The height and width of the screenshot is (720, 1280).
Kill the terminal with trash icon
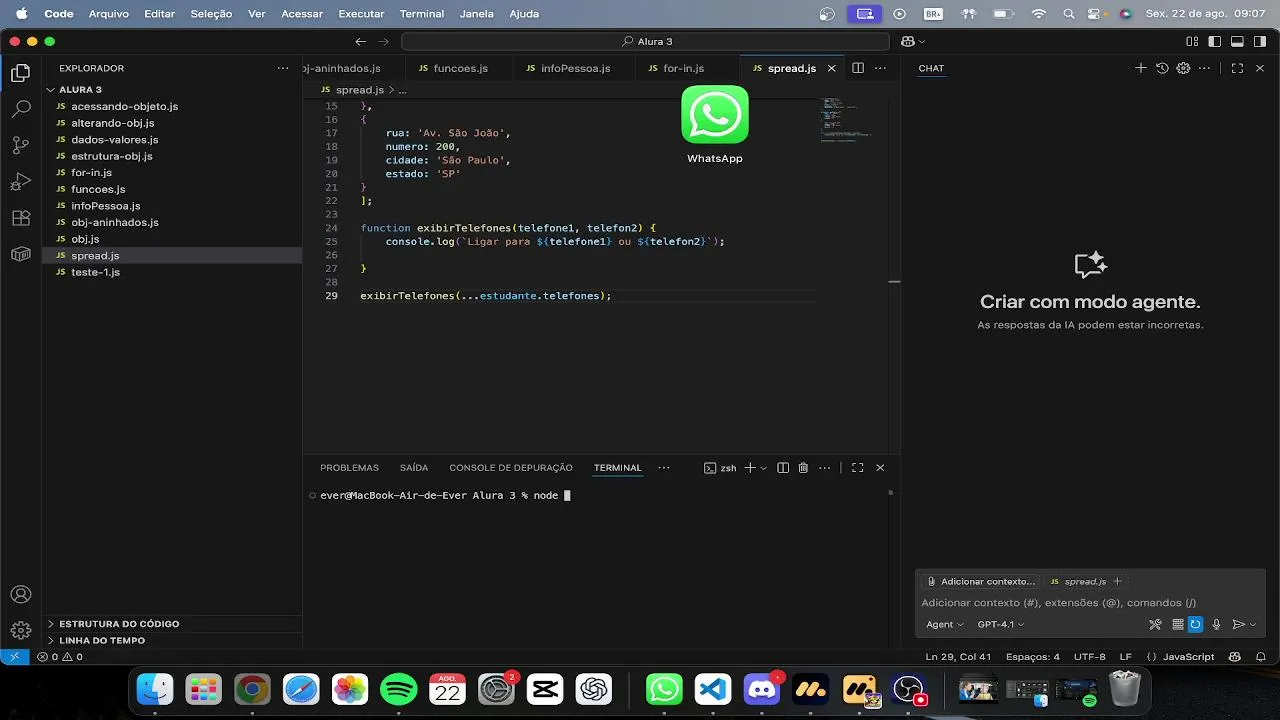pyautogui.click(x=803, y=468)
